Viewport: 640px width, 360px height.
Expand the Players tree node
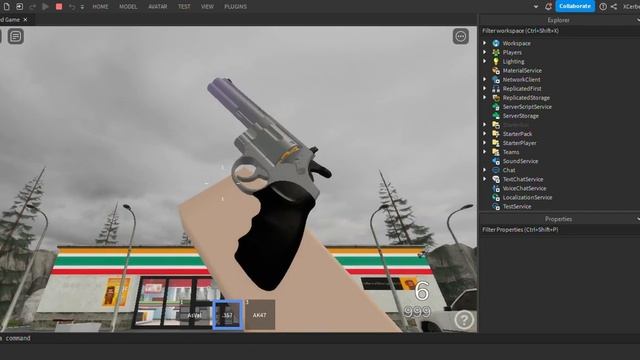tap(484, 52)
